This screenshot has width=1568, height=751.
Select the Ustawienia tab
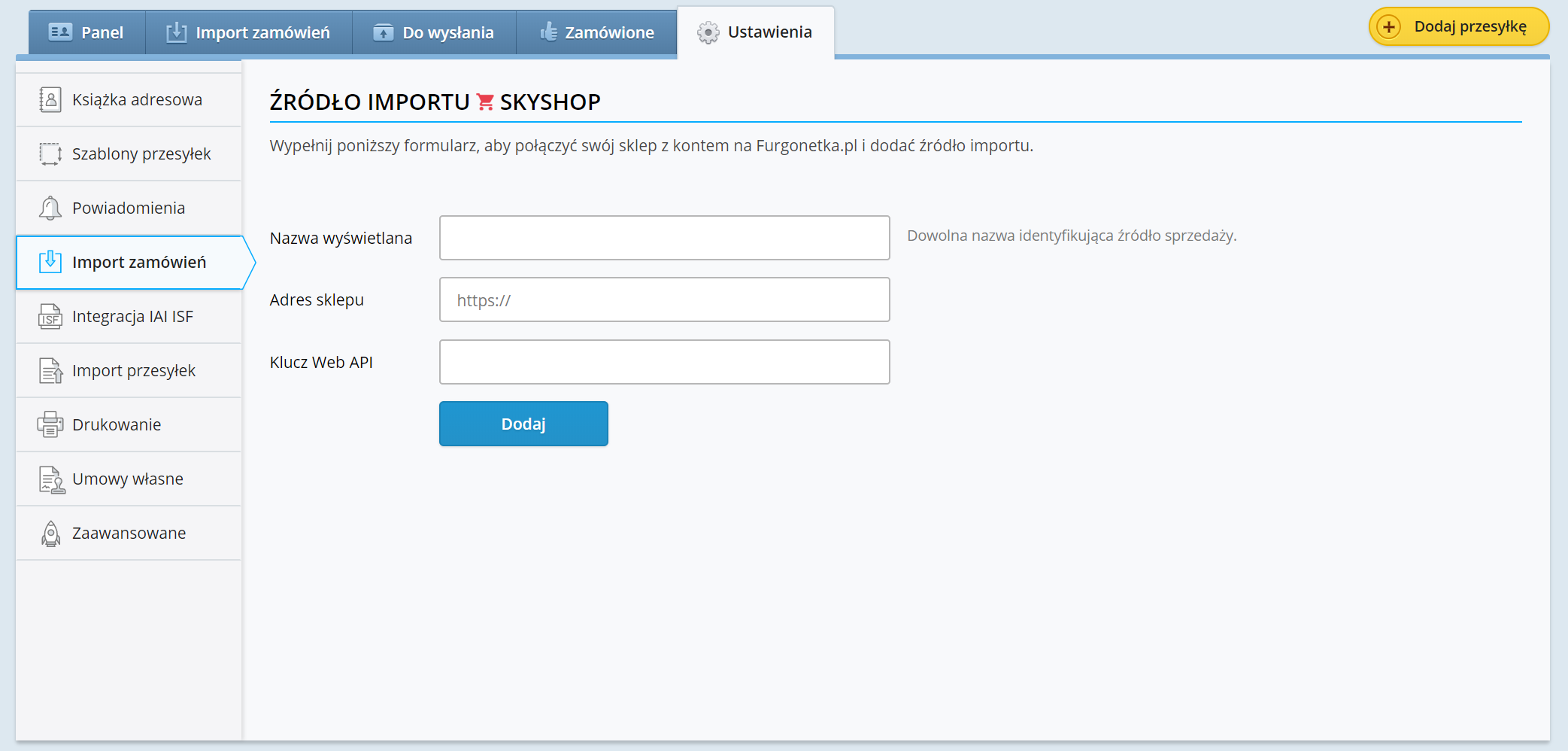756,32
